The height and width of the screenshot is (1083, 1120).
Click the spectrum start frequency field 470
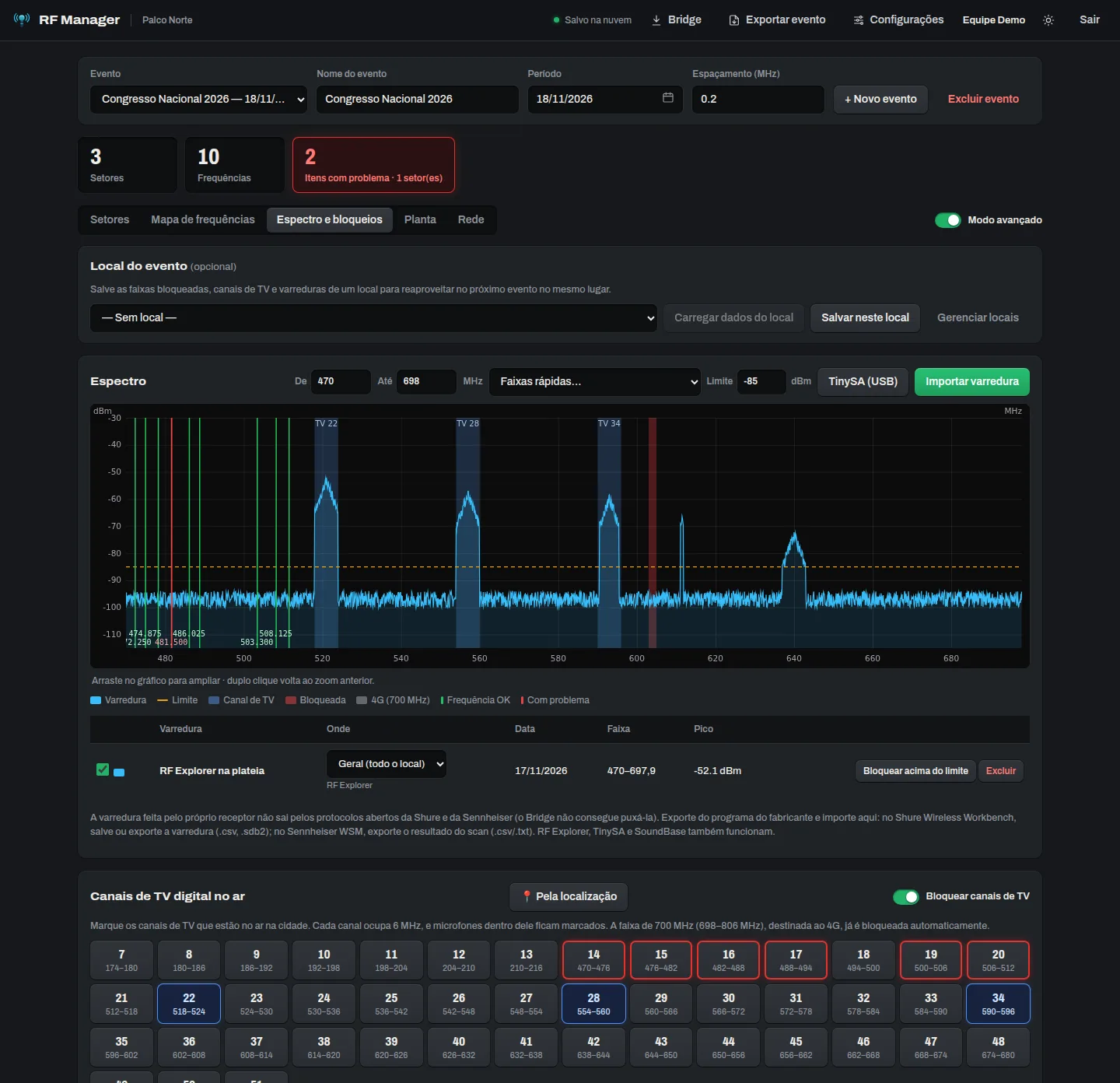pos(341,382)
